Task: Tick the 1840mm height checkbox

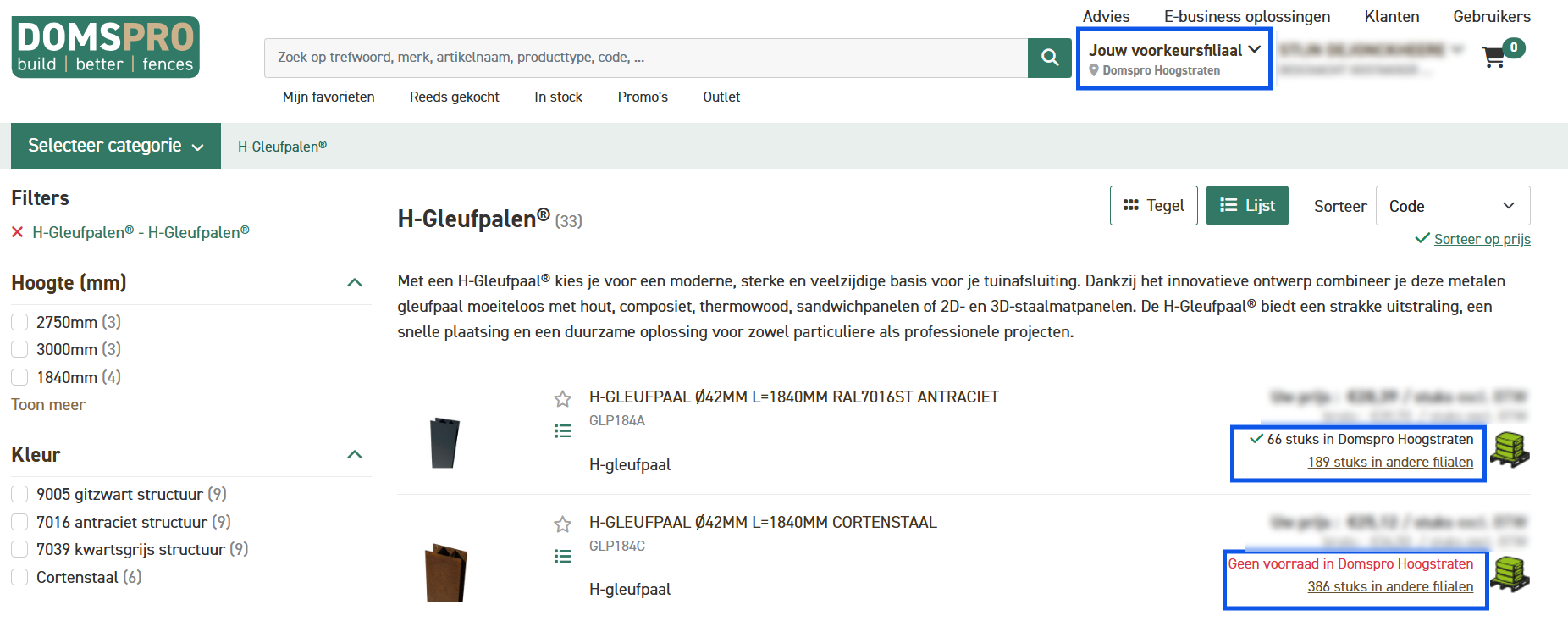Action: click(x=19, y=377)
